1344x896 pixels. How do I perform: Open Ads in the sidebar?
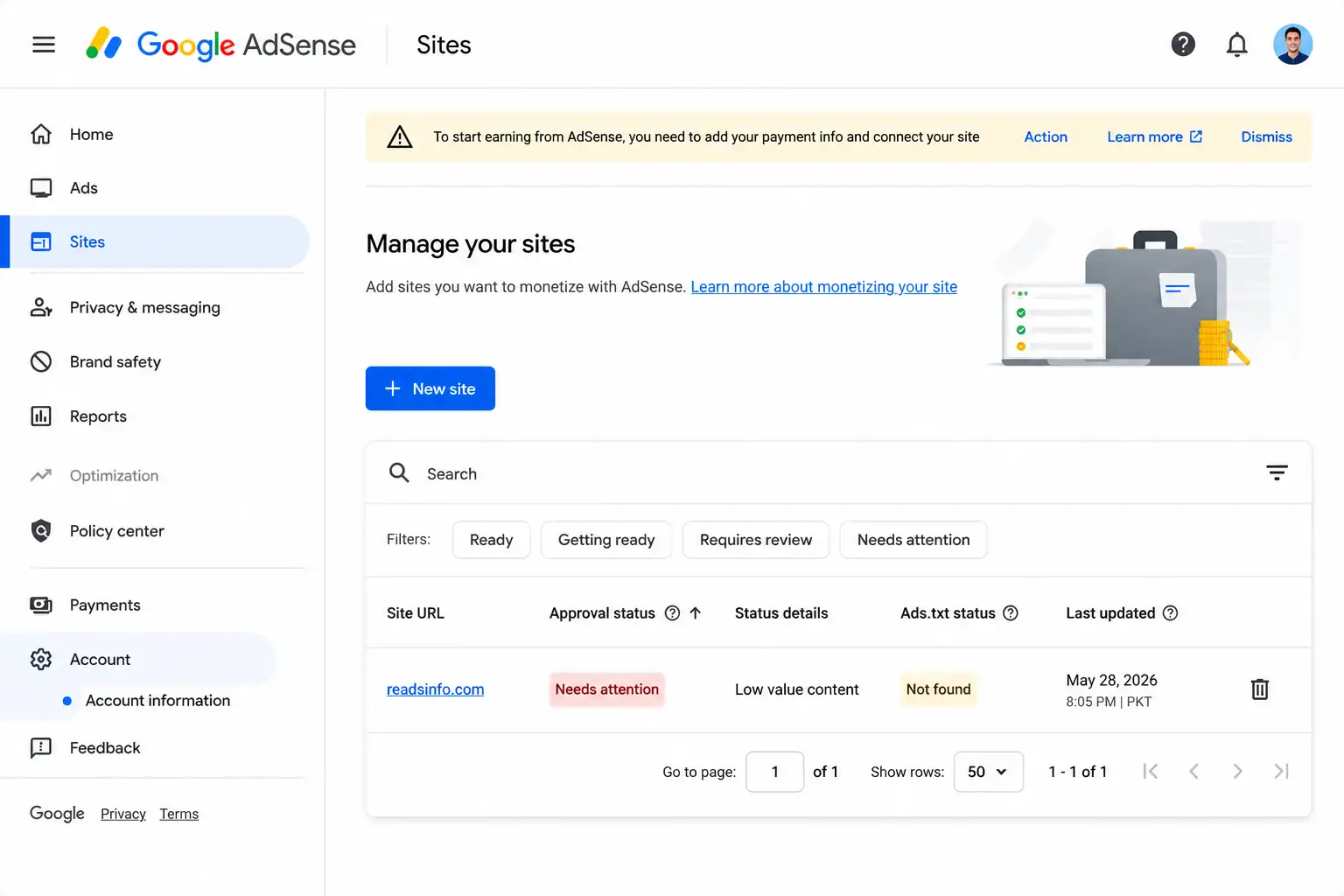[84, 188]
